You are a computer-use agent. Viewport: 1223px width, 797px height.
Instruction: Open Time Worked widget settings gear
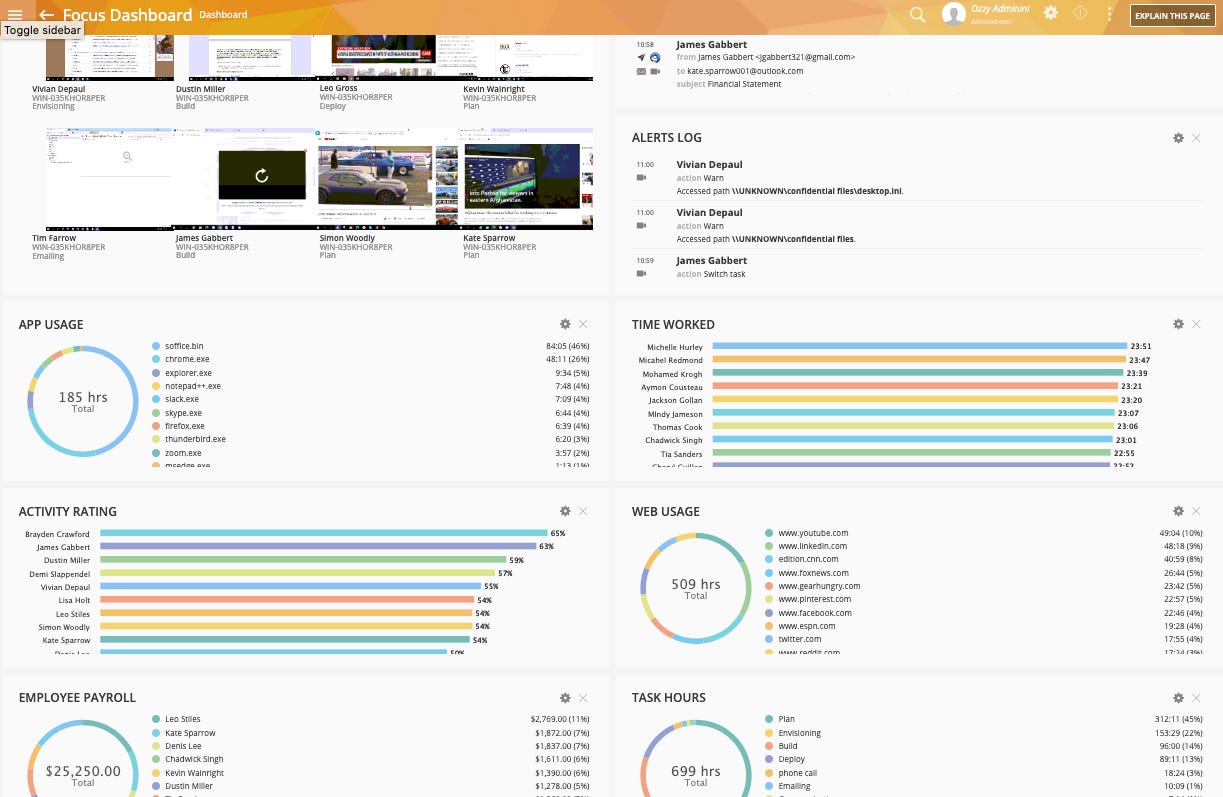coord(1178,324)
